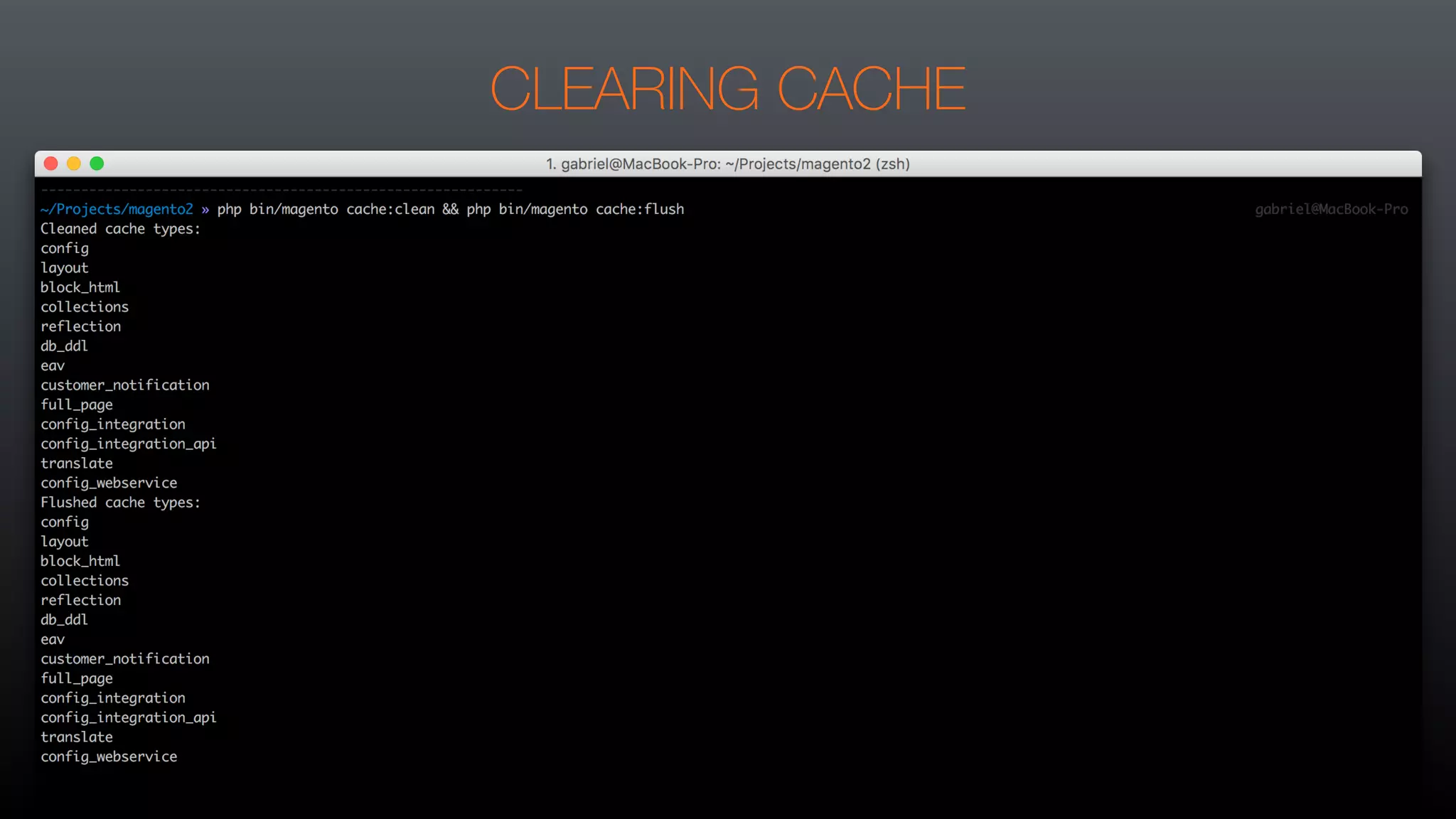Click "layout" under Cleaned cache types

click(x=65, y=268)
